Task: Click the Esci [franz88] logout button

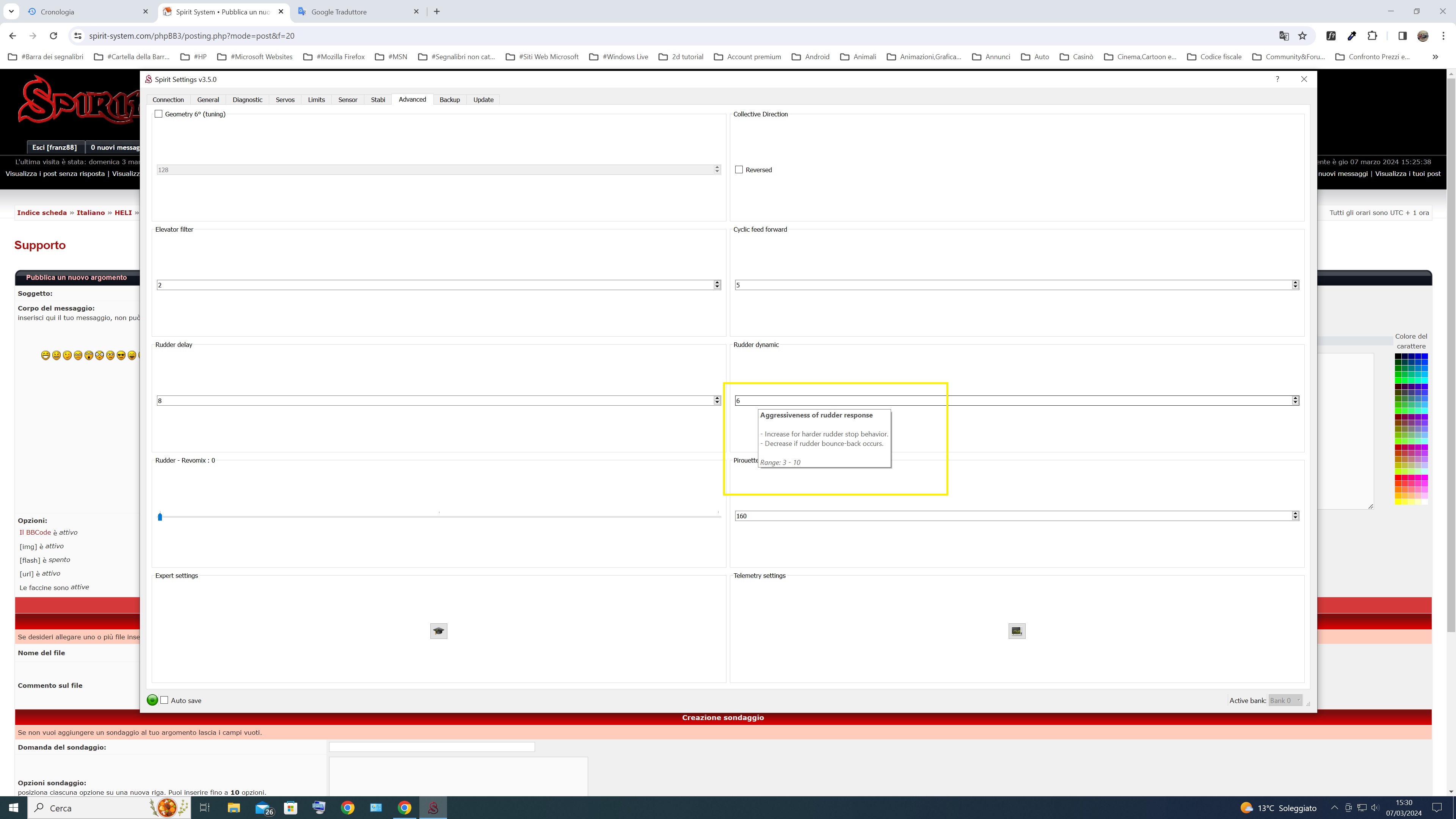Action: pyautogui.click(x=54, y=147)
